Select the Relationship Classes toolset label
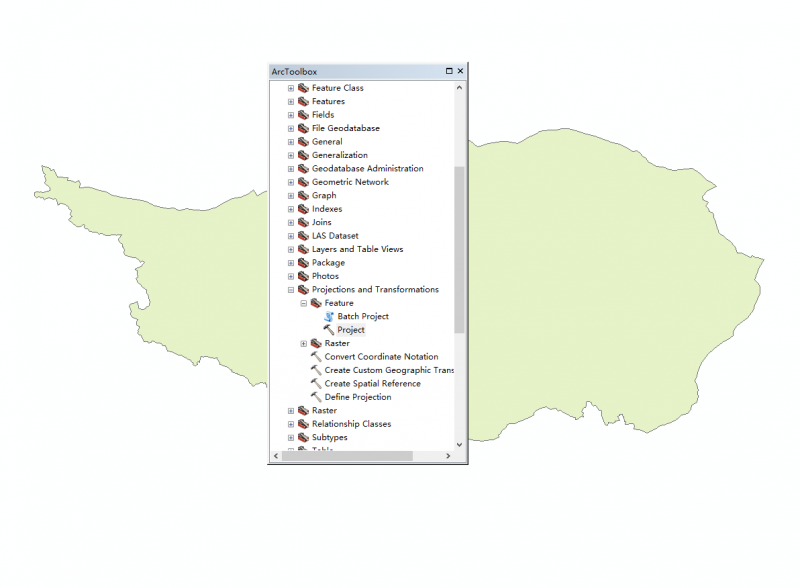 point(351,424)
